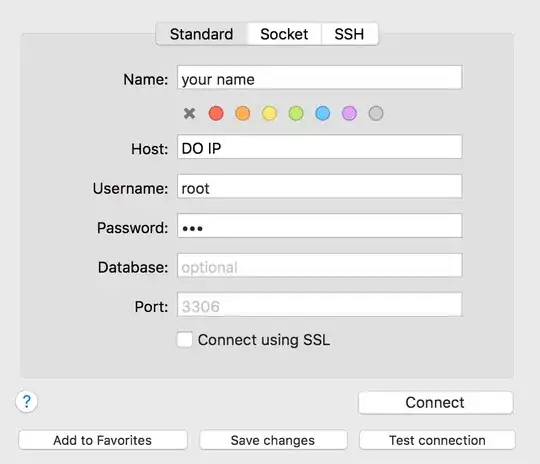The width and height of the screenshot is (540, 464).
Task: Choose the blue color label
Action: coord(323,113)
